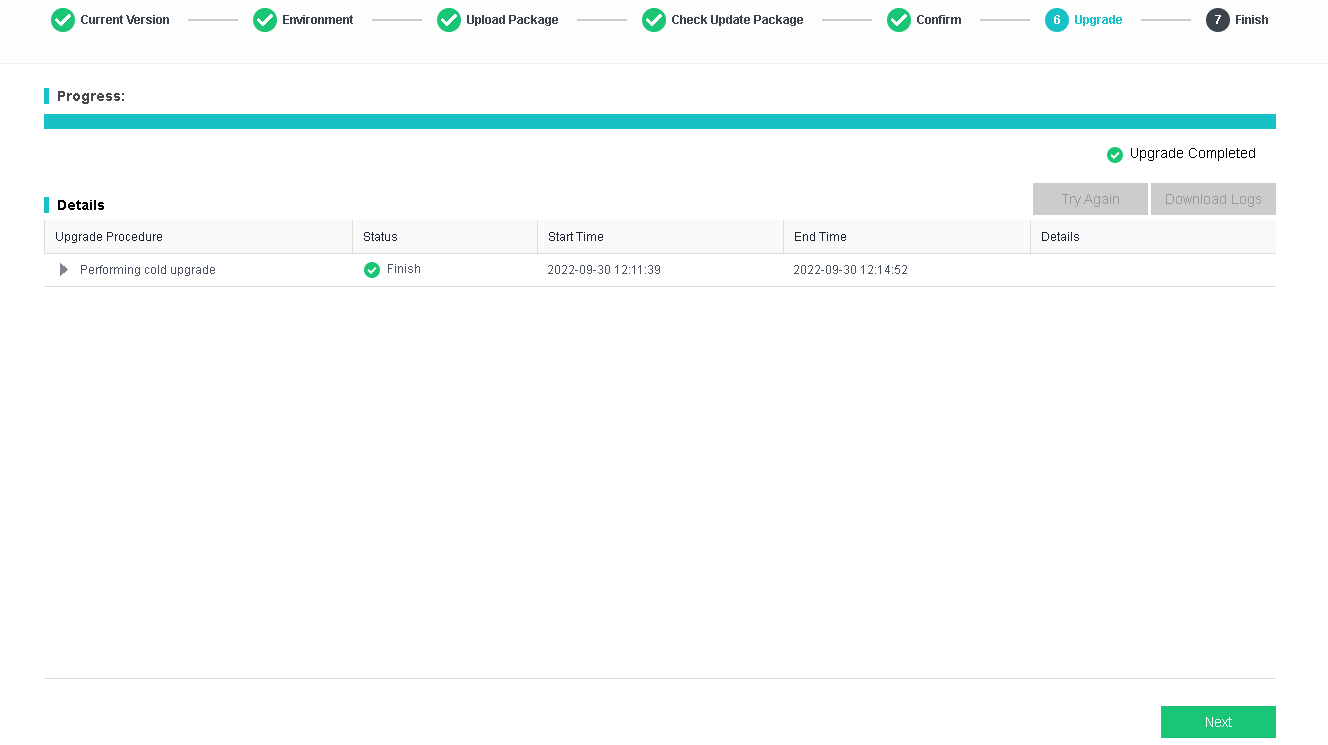Click the completed upgrade progress bar
The image size is (1328, 745).
[x=660, y=122]
